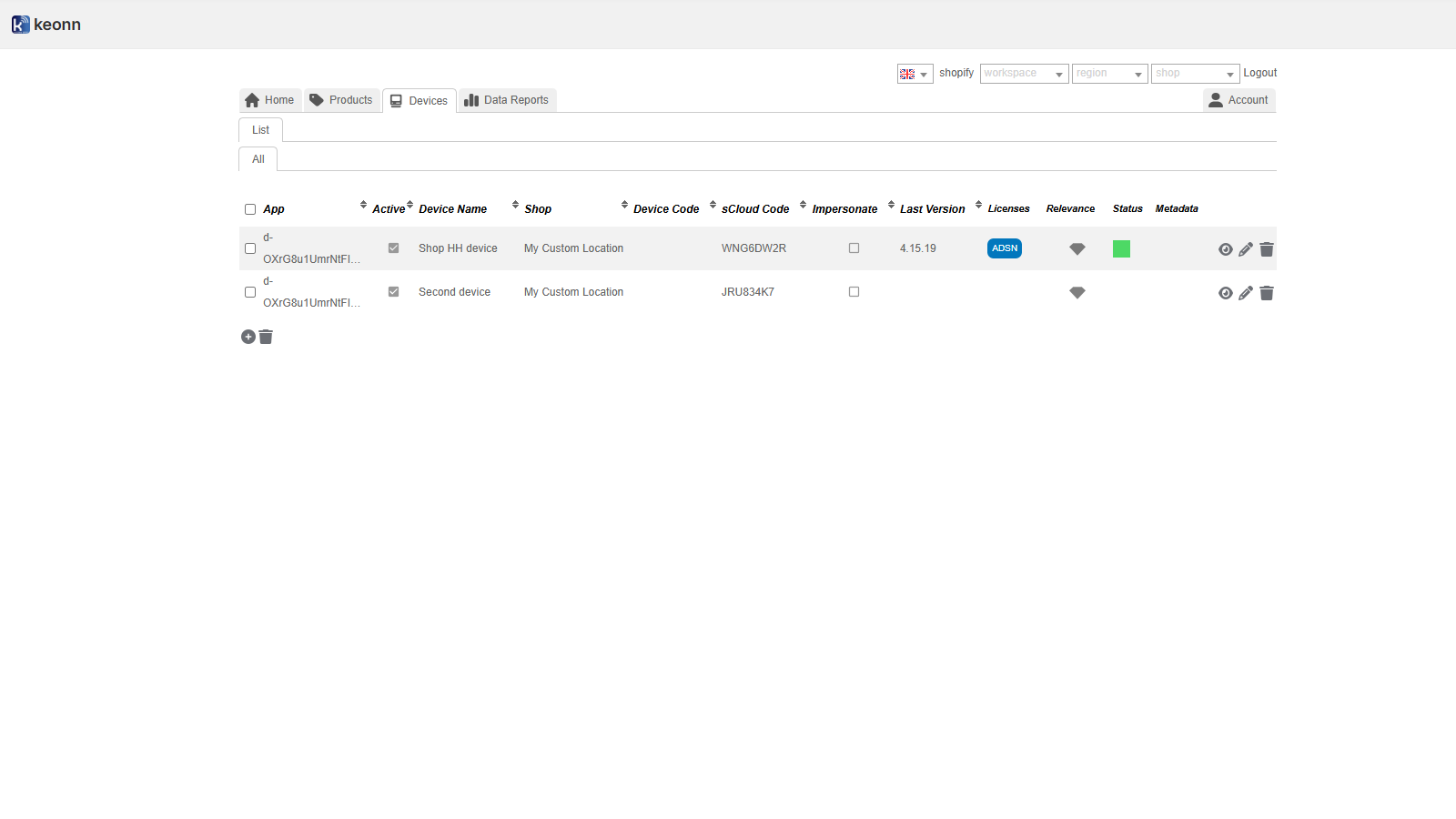Enable Impersonate for Second device
1456x819 pixels.
tap(854, 292)
